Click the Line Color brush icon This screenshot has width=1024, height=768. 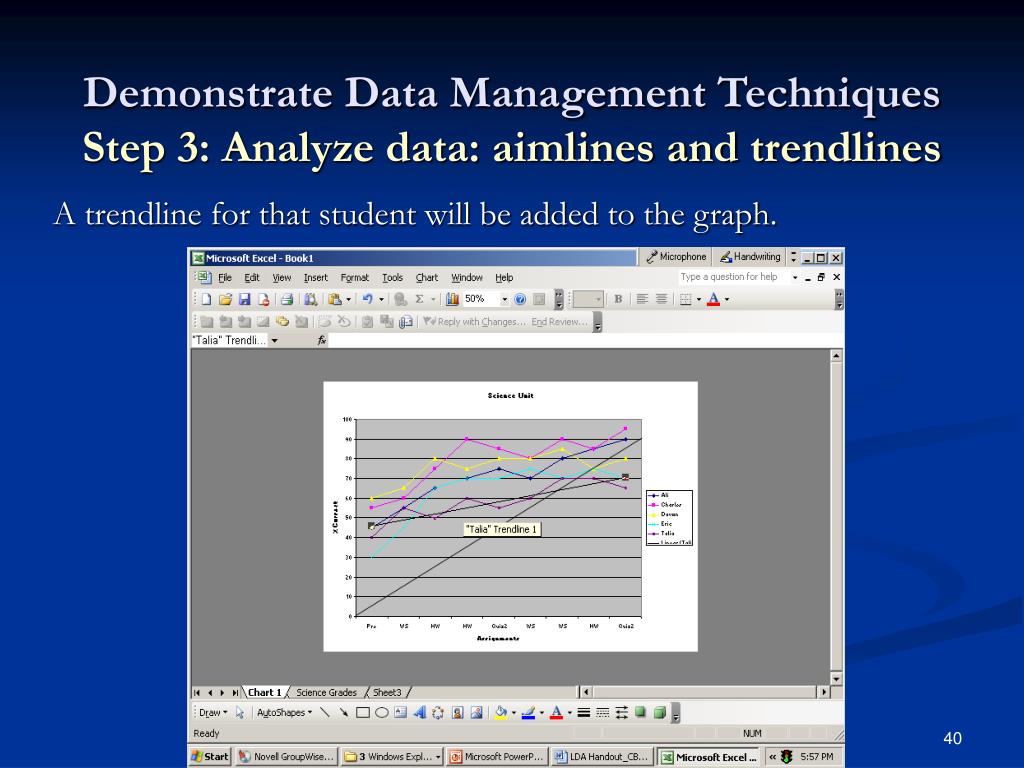(x=528, y=712)
